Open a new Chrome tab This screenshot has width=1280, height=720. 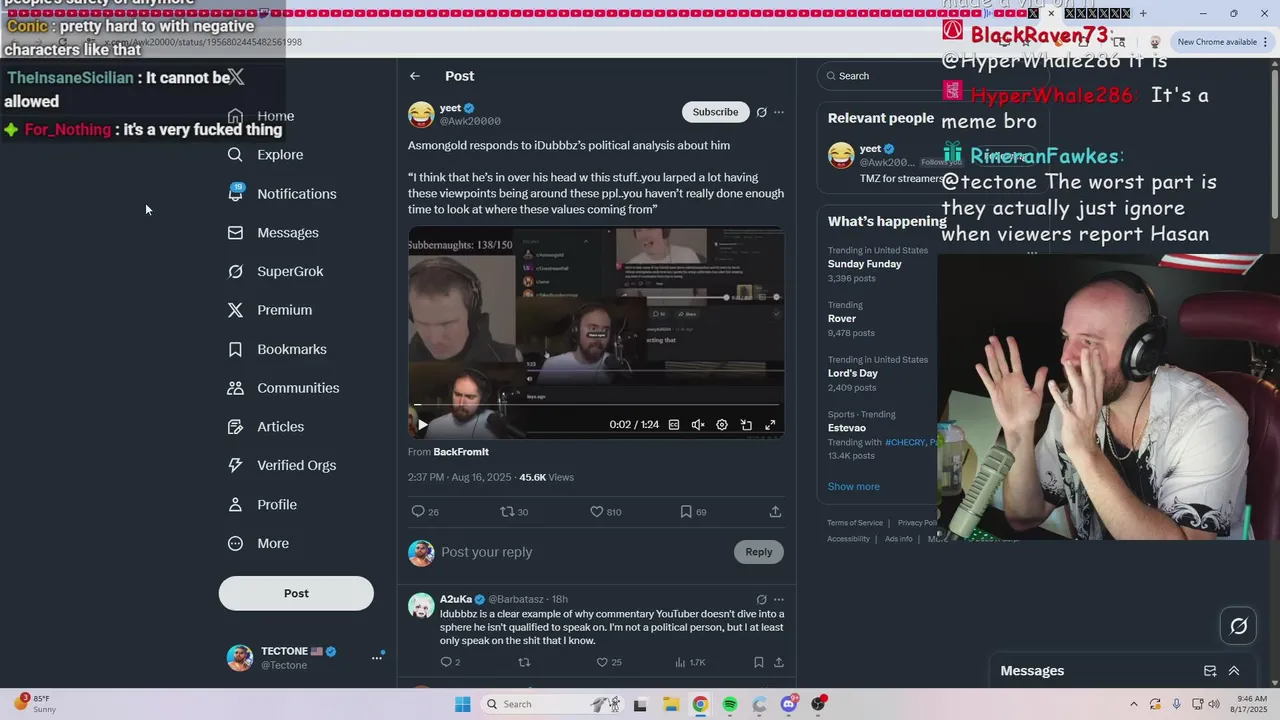(1143, 14)
